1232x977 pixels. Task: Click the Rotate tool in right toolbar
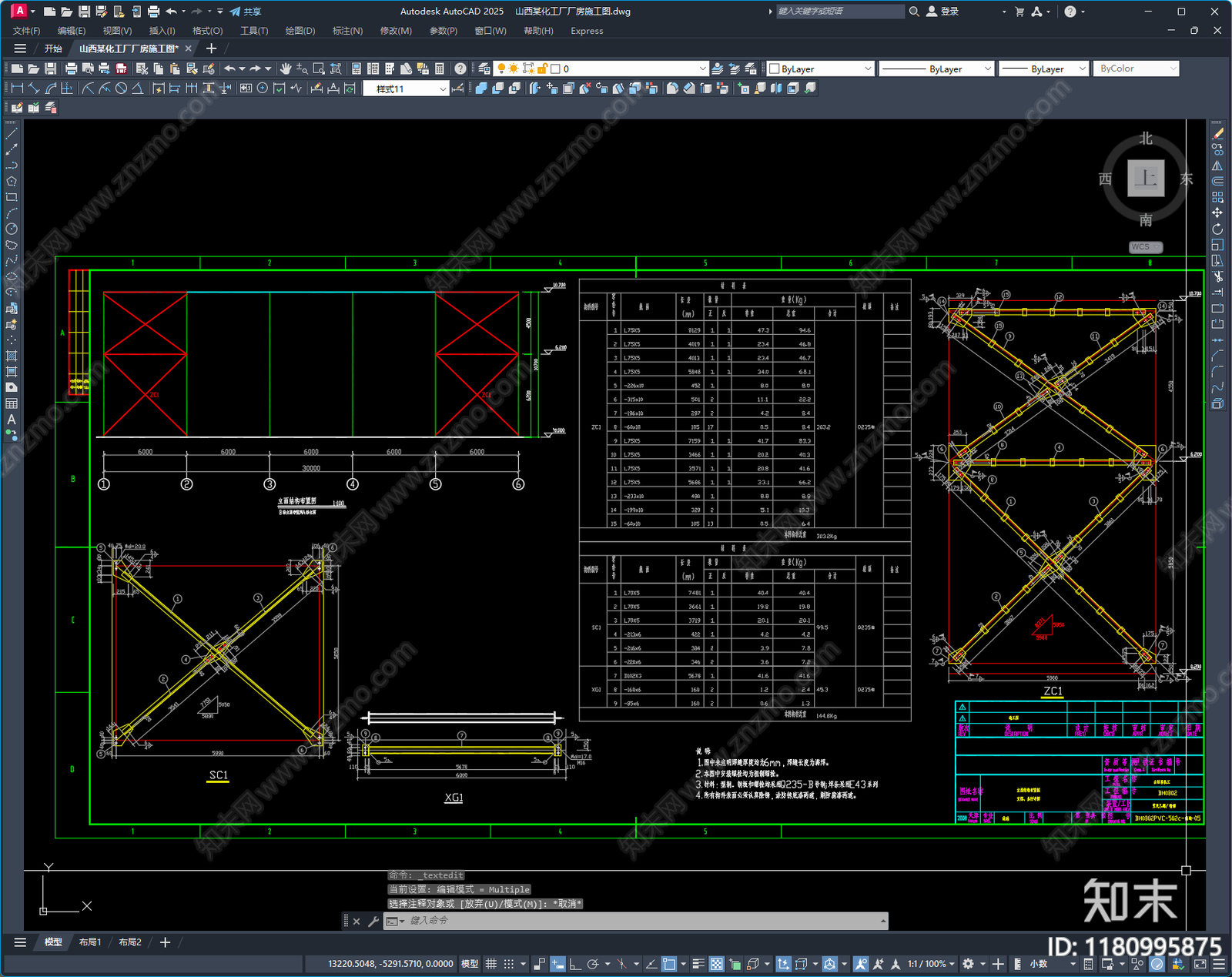pos(1217,229)
